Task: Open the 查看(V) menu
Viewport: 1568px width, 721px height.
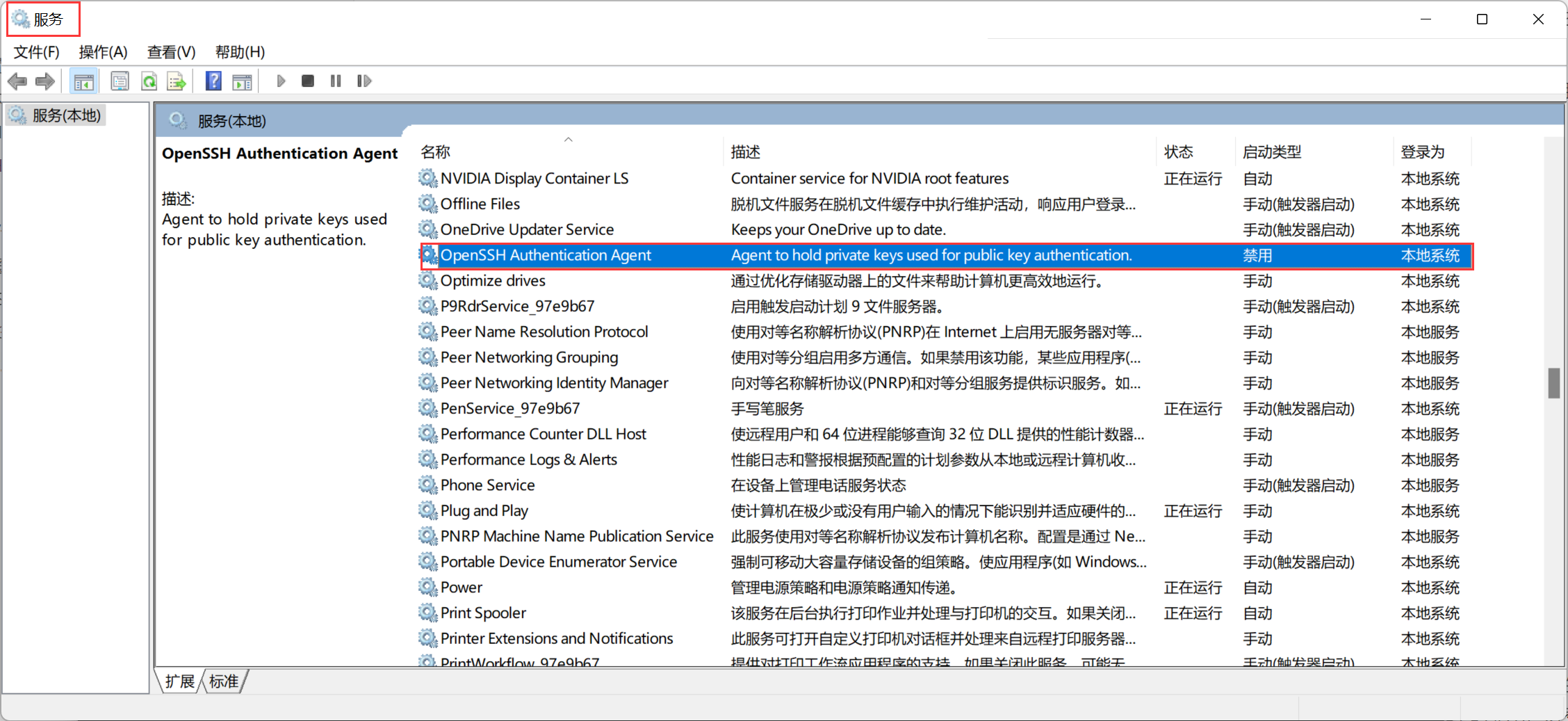Action: point(171,52)
